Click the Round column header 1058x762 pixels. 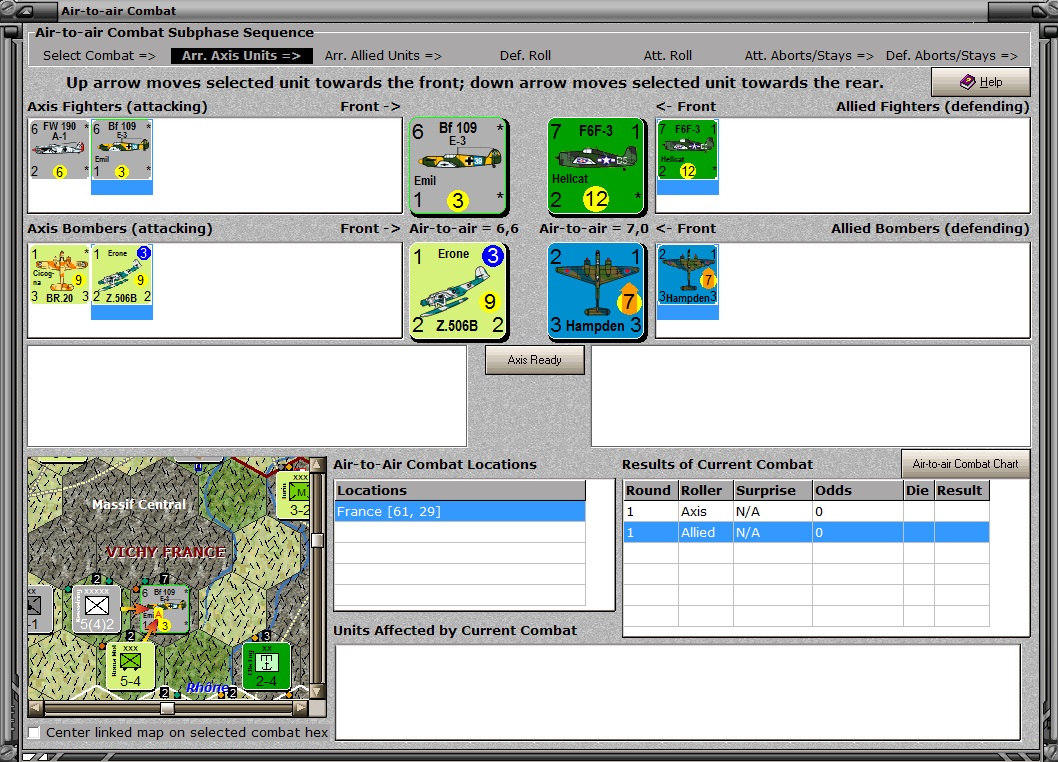tap(651, 491)
